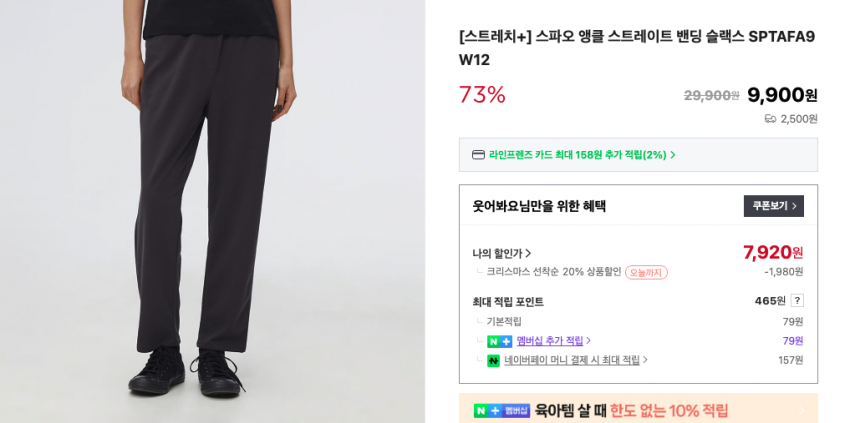Expand the chevron after 멤버십 추가 적립
850x423 pixels.
[589, 341]
